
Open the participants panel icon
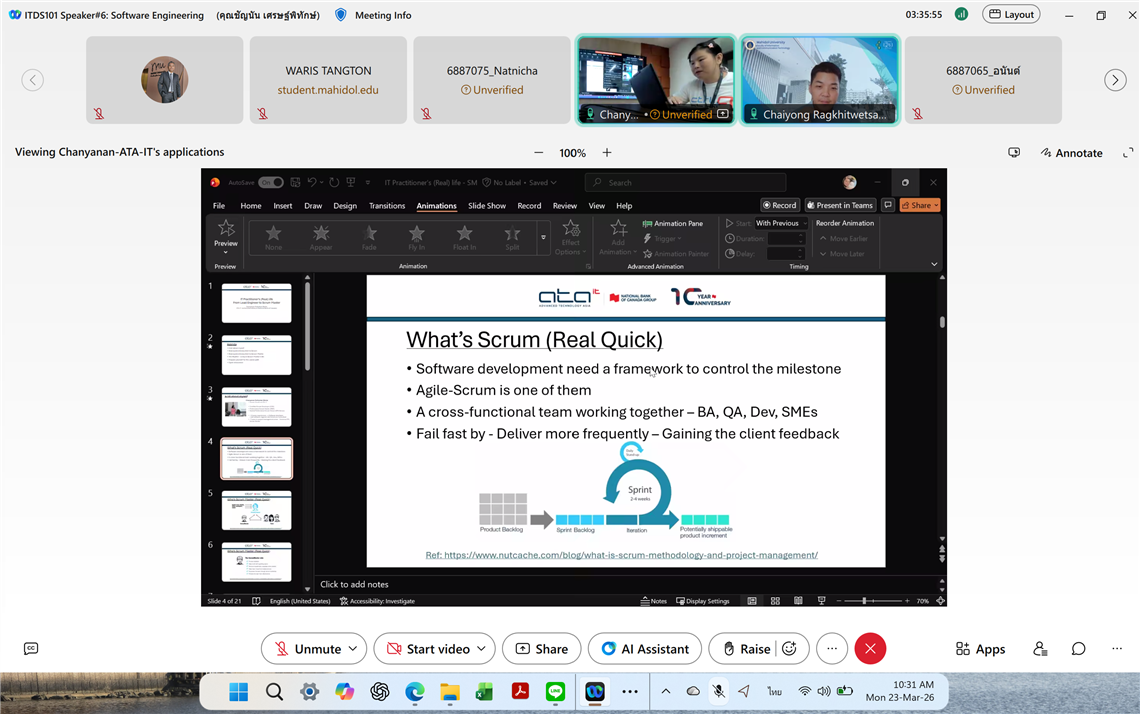coord(1040,649)
